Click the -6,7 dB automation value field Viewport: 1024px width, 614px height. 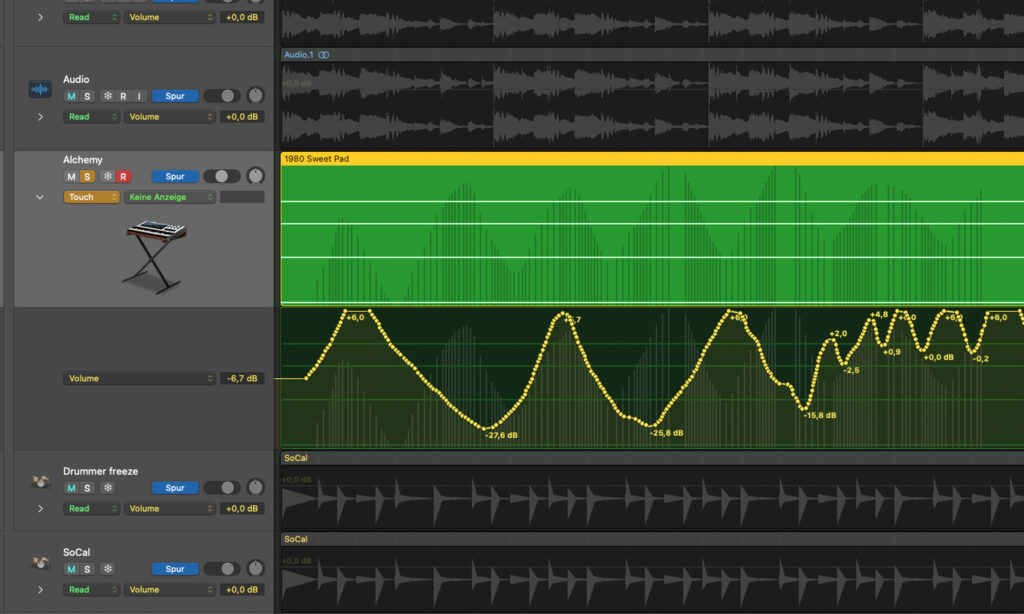tap(242, 378)
